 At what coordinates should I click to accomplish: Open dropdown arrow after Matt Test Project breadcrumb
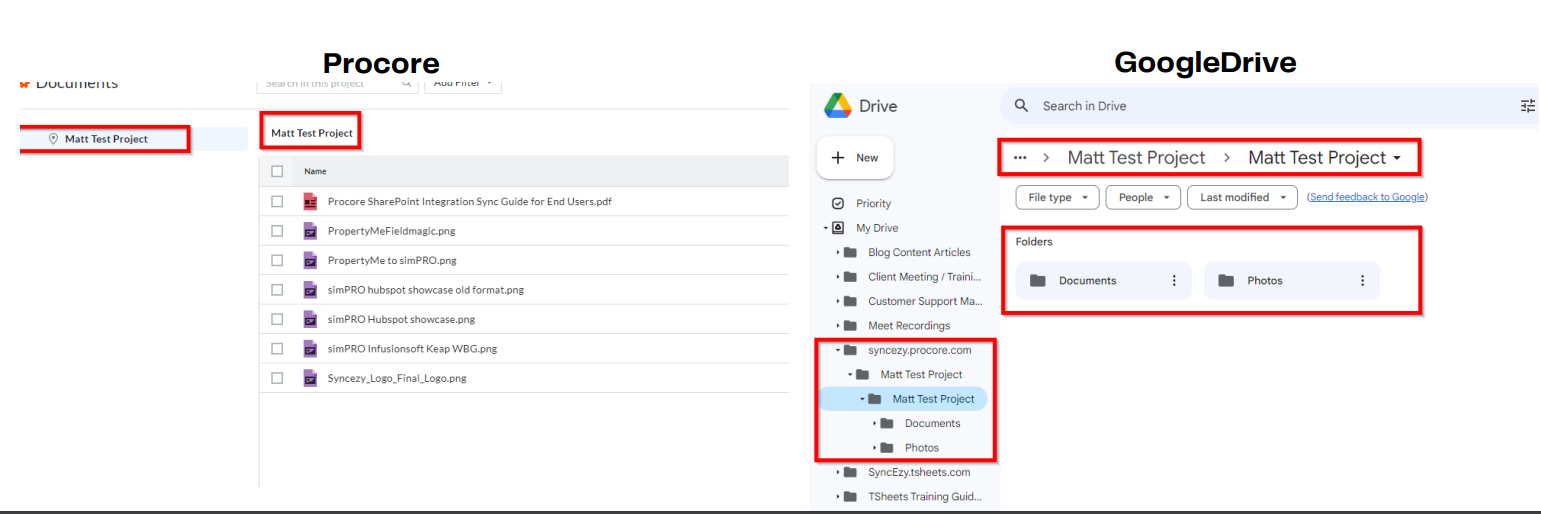(x=1397, y=159)
